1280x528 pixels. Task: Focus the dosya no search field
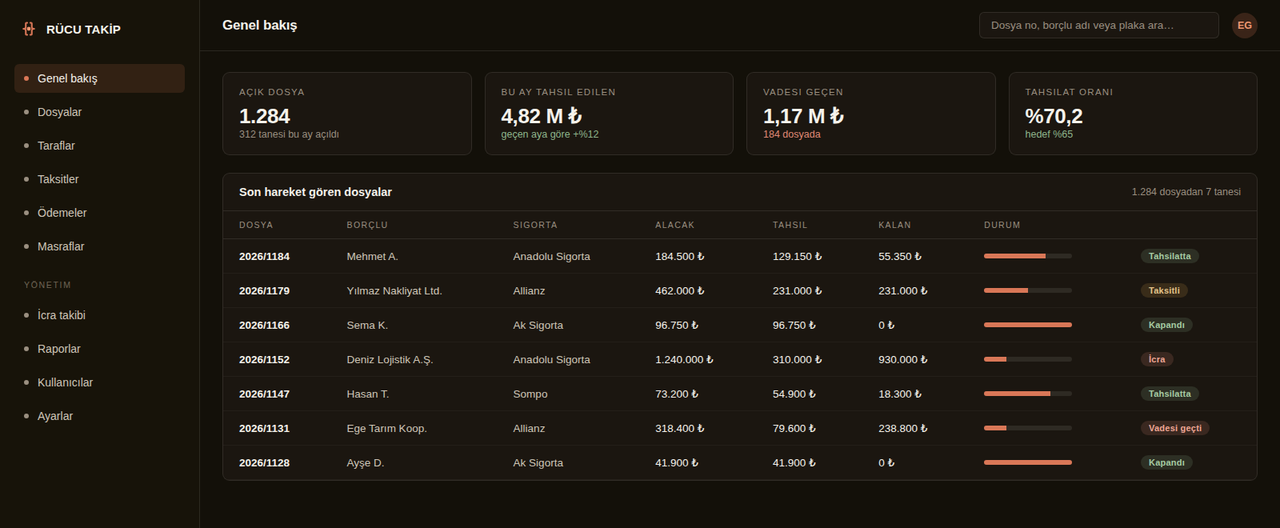pos(1098,25)
